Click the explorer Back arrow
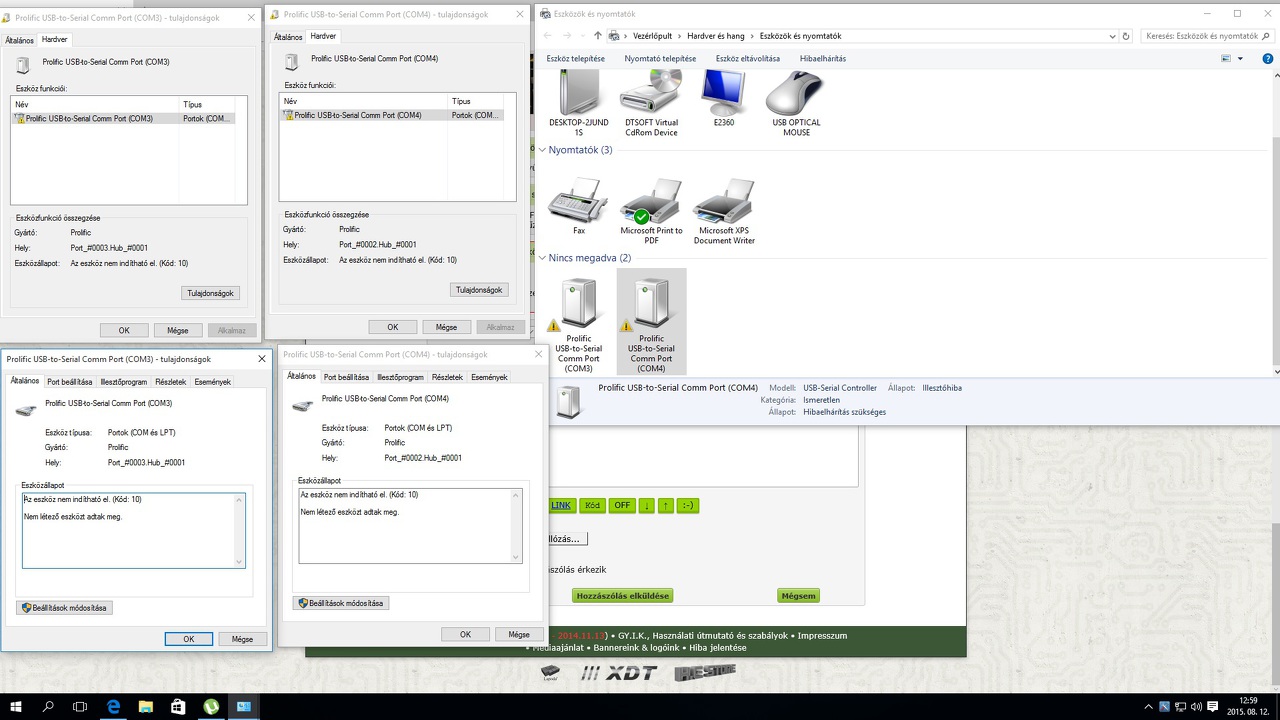Screen dimensions: 1280x720 pyautogui.click(x=547, y=36)
